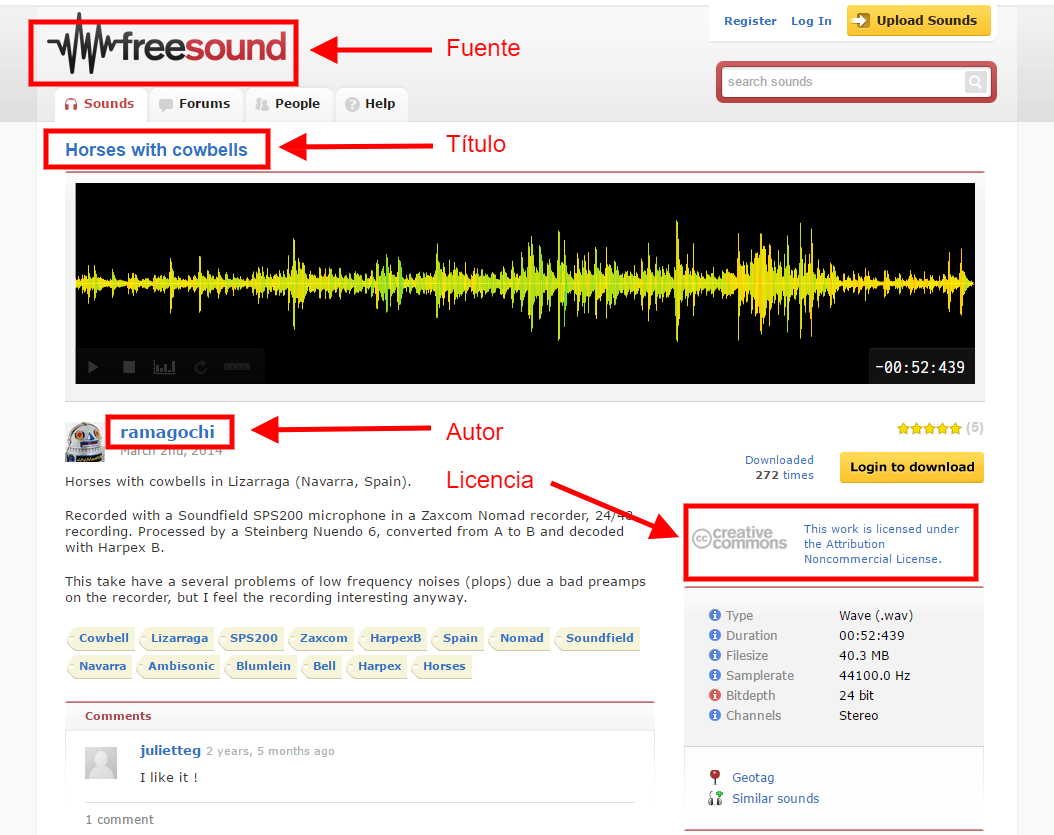
Task: Select the Cowbell tag
Action: [101, 638]
